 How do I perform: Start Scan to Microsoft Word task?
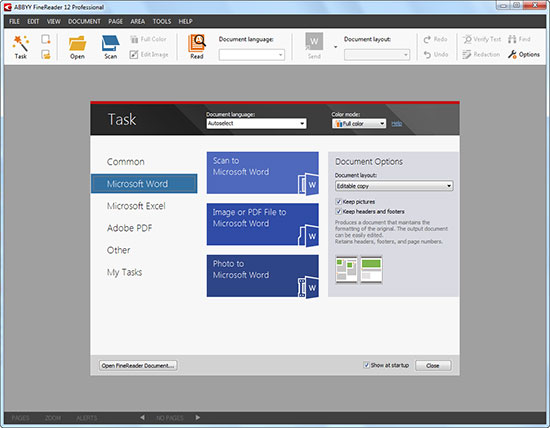click(262, 173)
